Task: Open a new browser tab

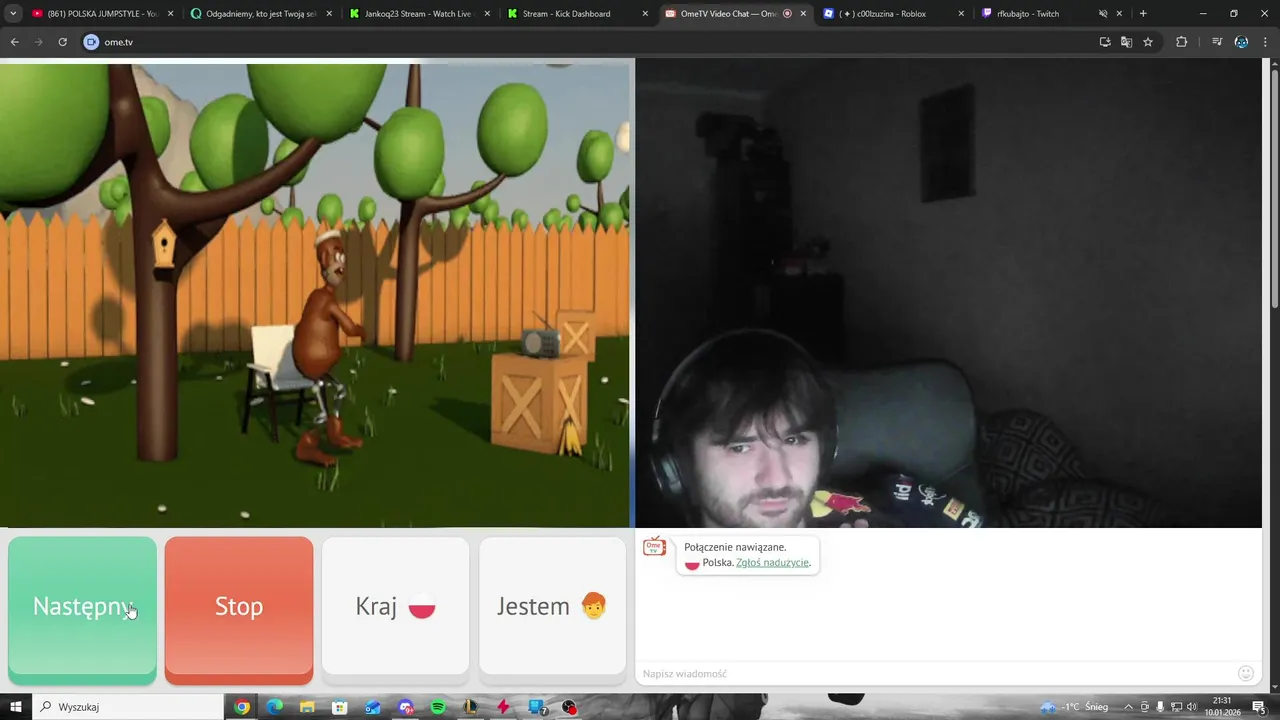Action: [x=1143, y=14]
